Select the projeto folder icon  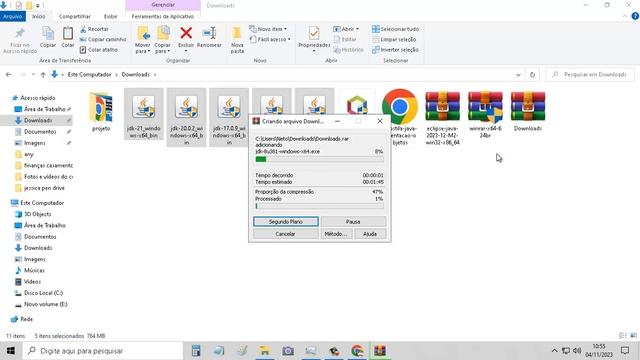point(101,107)
